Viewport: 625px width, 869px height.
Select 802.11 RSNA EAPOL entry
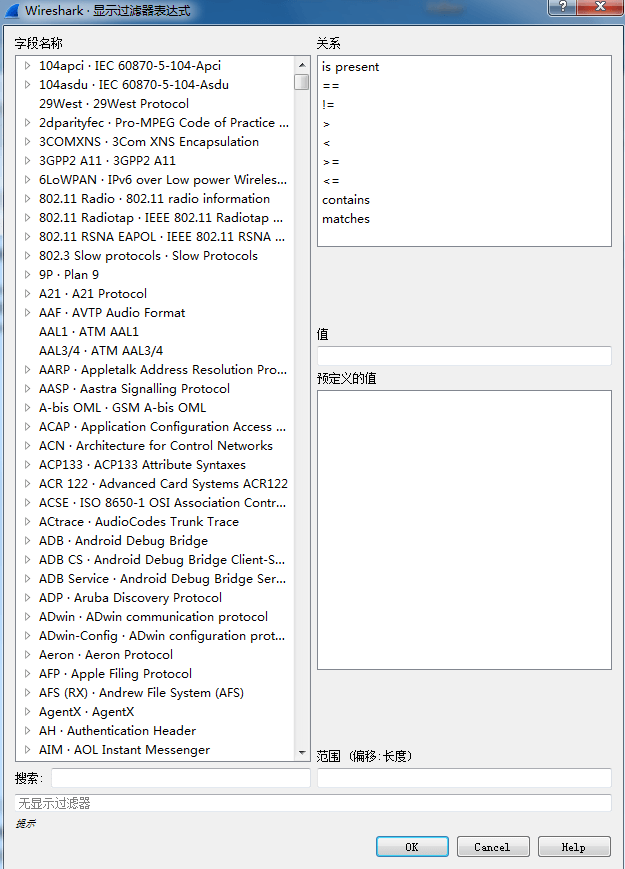(x=162, y=237)
